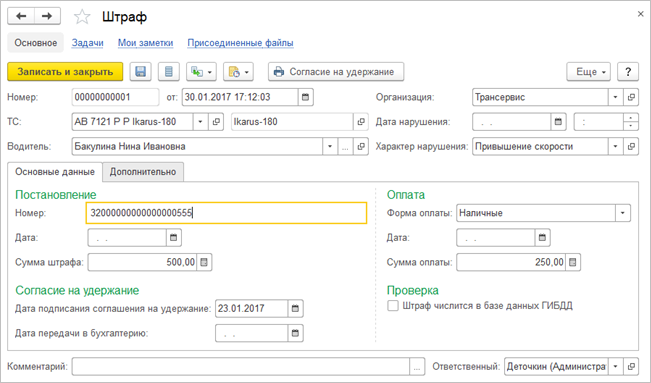Save the record with the floppy disk icon
The image size is (651, 383).
coord(140,71)
